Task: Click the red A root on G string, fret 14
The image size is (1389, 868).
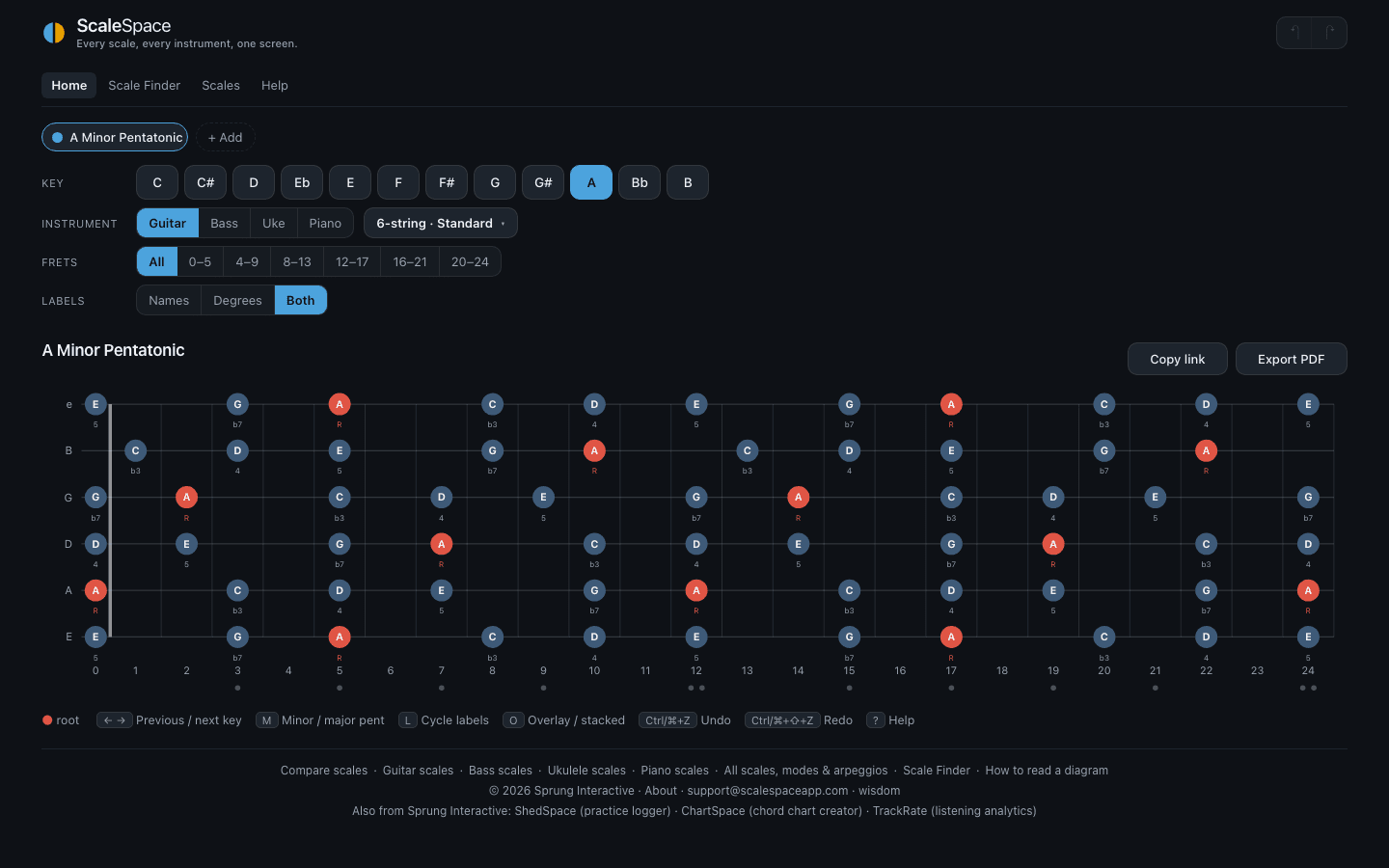Action: (x=798, y=497)
